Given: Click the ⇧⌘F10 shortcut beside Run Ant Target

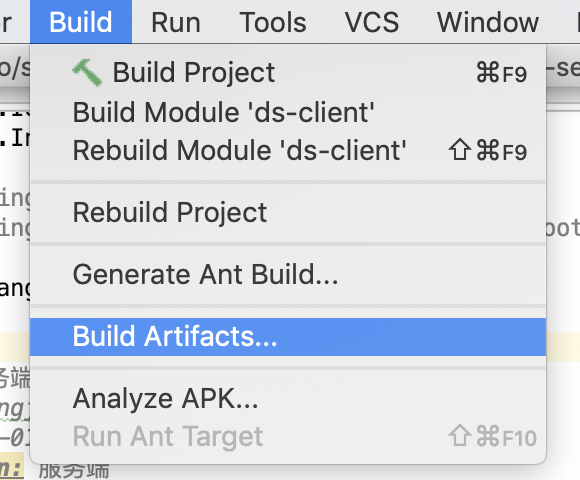Looking at the screenshot, I should 492,437.
